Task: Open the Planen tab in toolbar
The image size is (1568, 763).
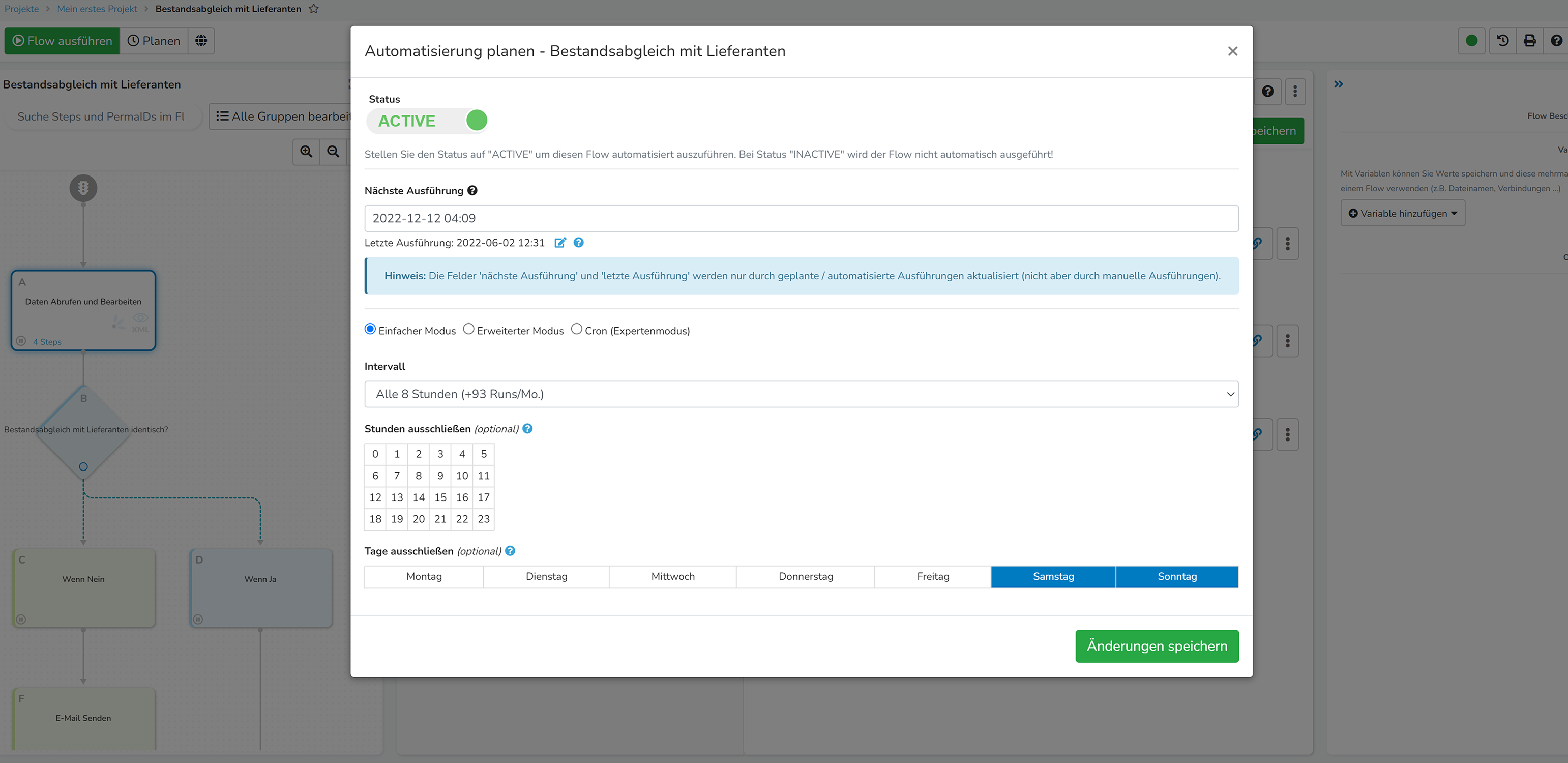Action: pyautogui.click(x=154, y=41)
